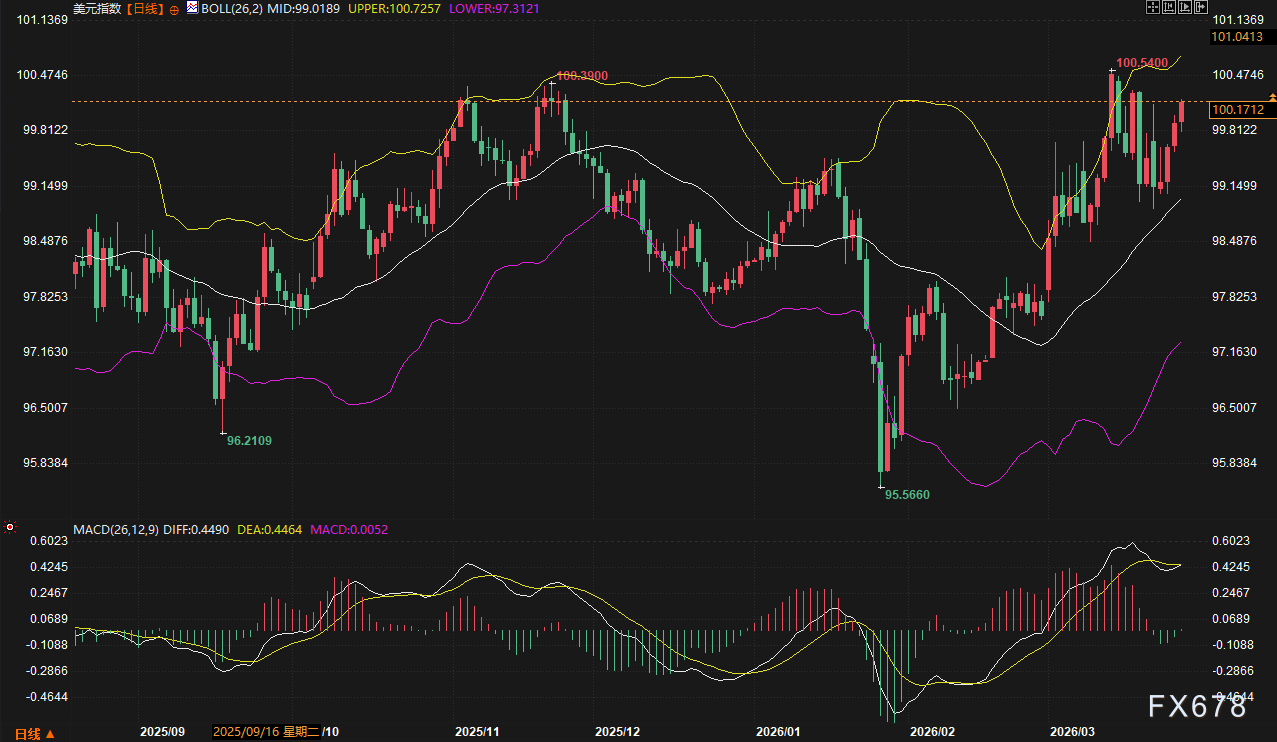The image size is (1277, 742).
Task: Open the 【日线】 timeframe label at top
Action: click(145, 8)
